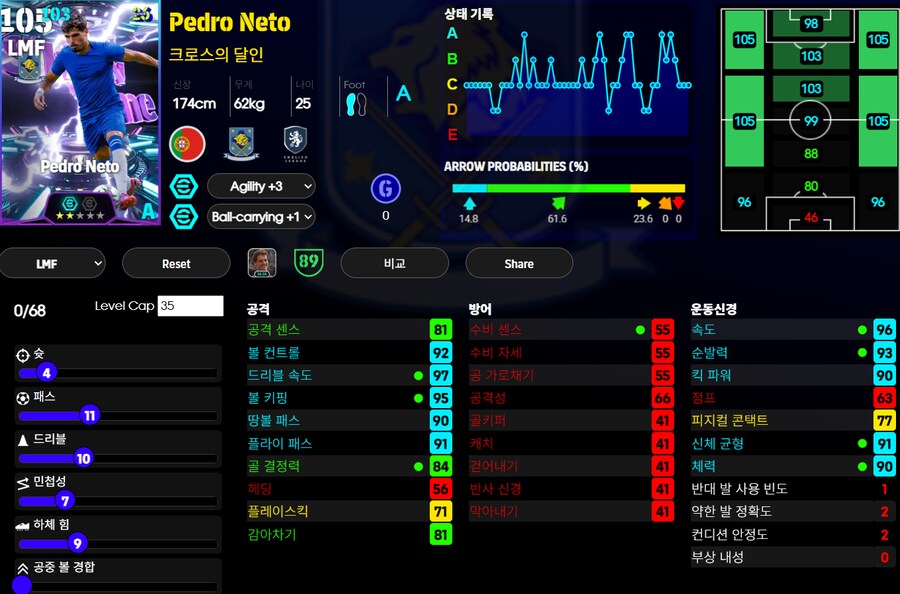Open the Agility +3 booster dropdown
The image size is (900, 594).
click(261, 186)
